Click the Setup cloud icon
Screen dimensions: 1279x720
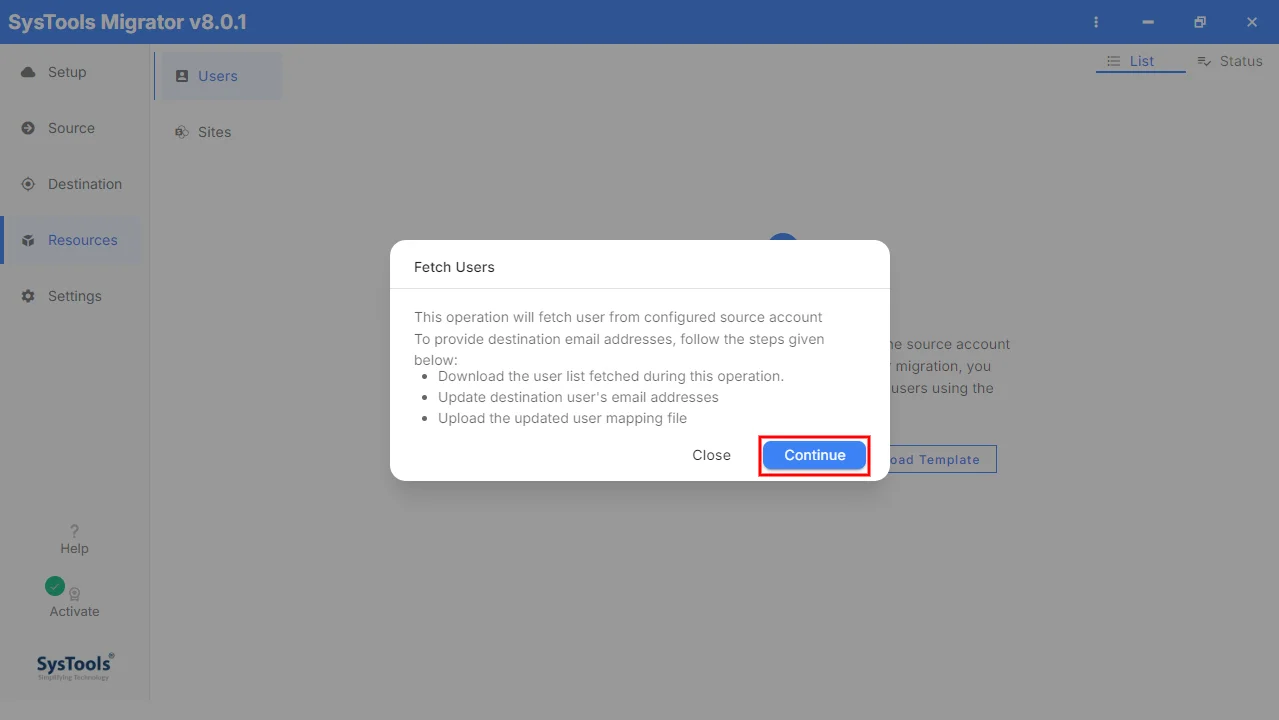pos(28,72)
